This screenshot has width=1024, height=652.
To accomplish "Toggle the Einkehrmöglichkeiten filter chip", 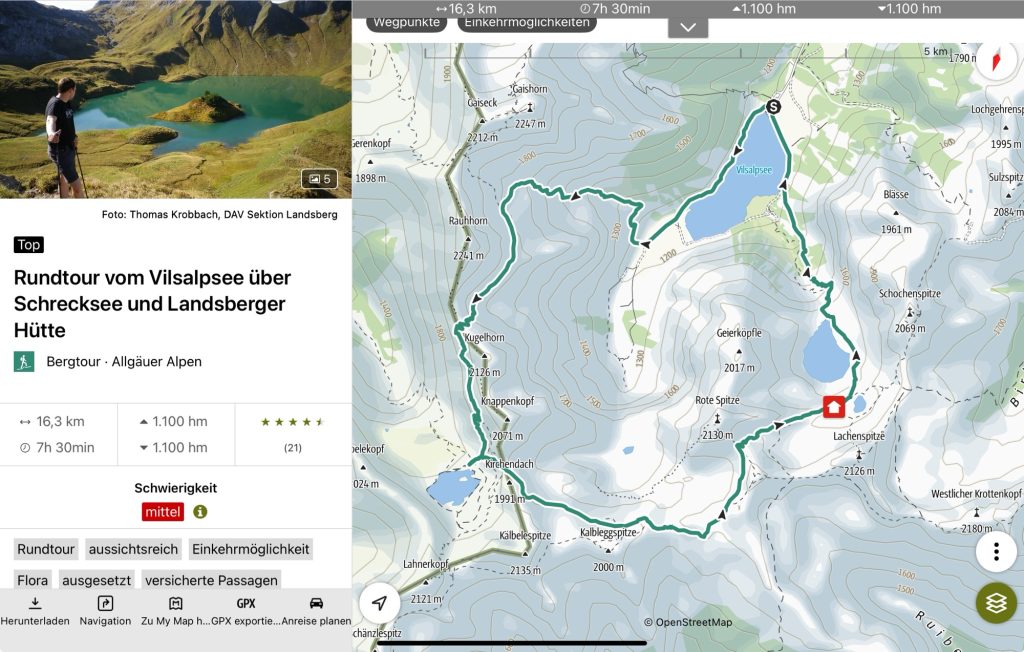I will [527, 22].
